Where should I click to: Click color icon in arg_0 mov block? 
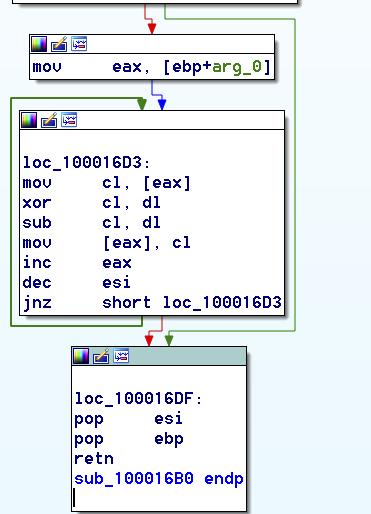pos(39,44)
